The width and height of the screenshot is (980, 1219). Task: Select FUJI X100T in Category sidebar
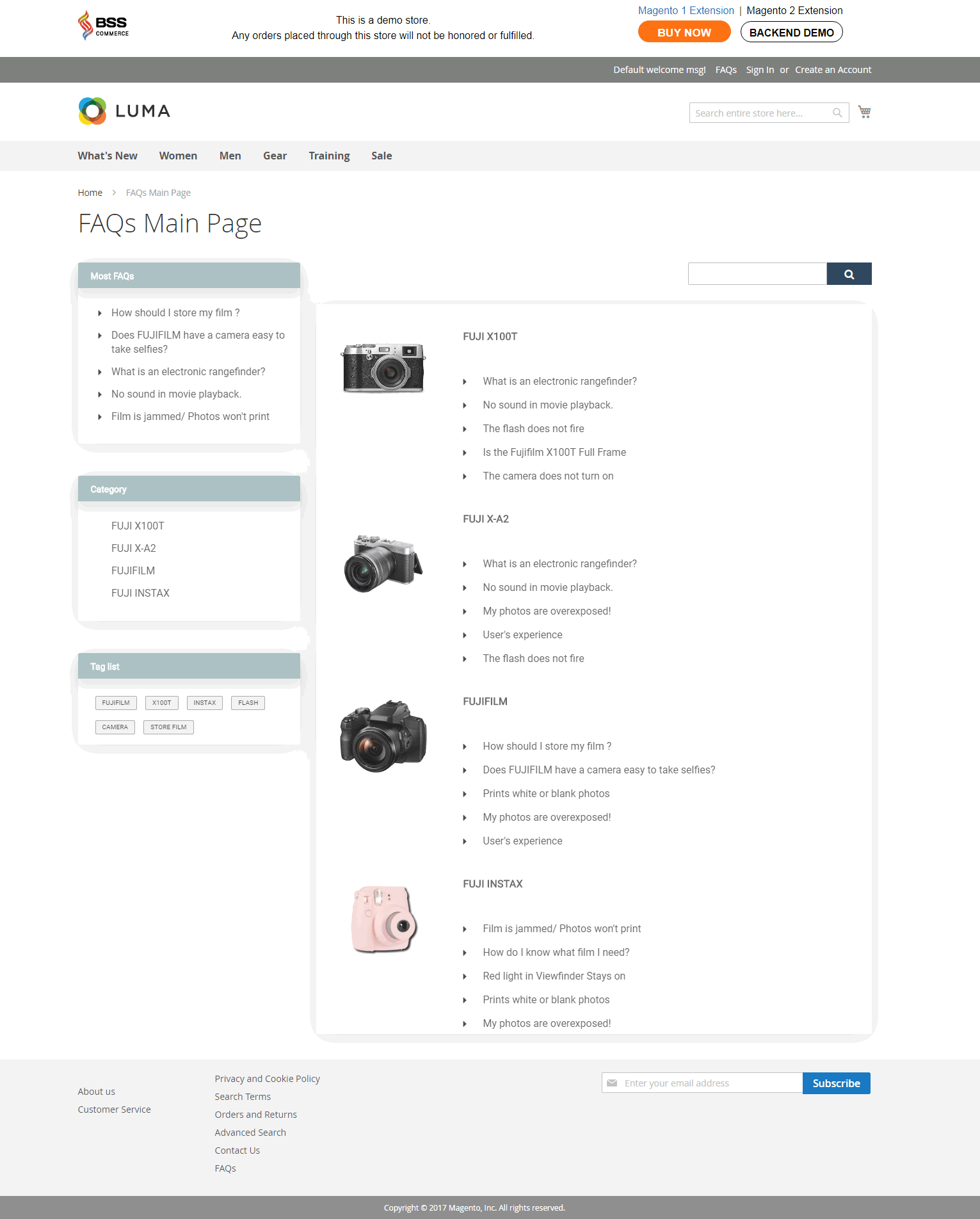point(138,526)
